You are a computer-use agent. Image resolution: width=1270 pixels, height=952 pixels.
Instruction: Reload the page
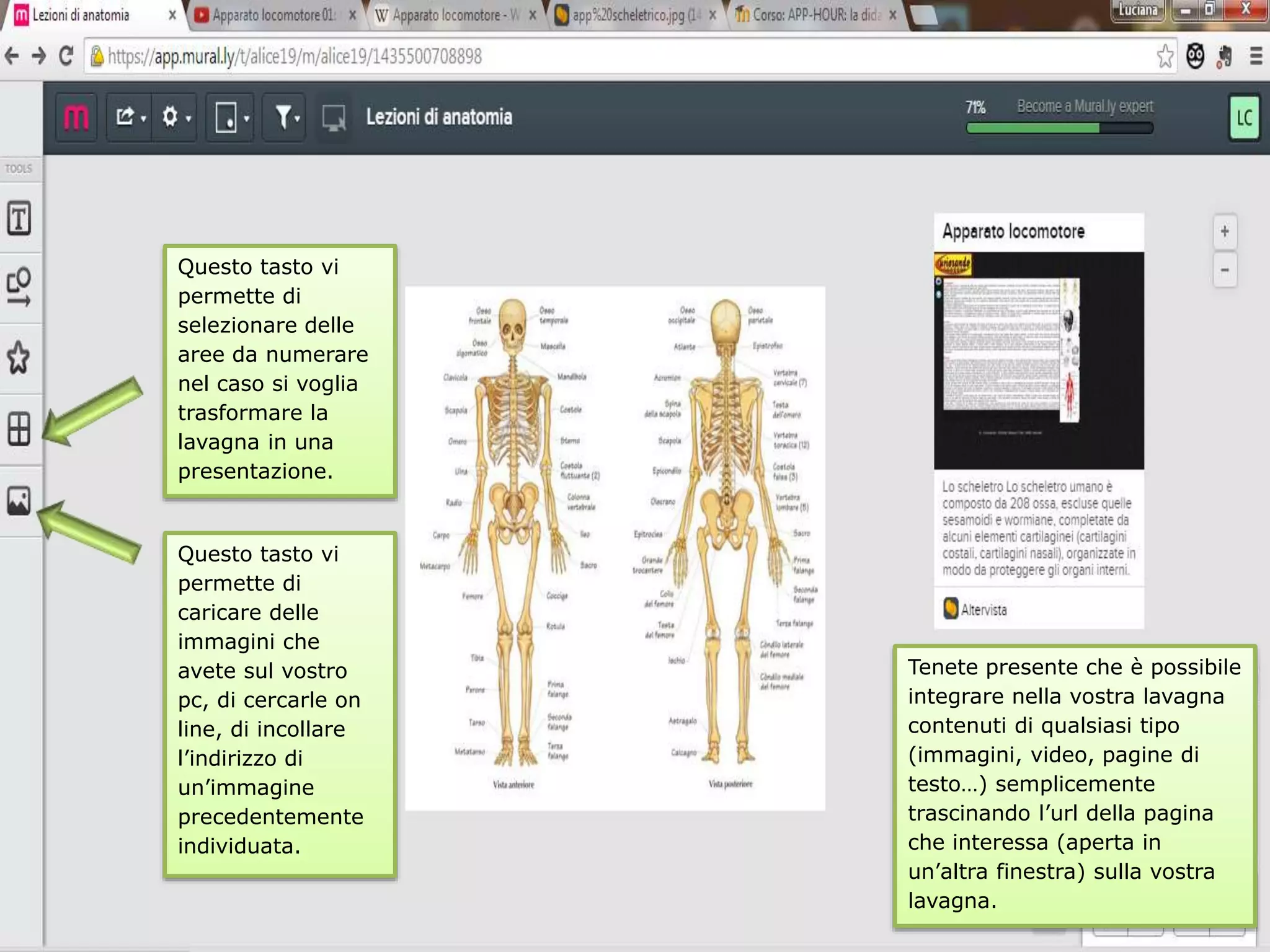[x=66, y=56]
